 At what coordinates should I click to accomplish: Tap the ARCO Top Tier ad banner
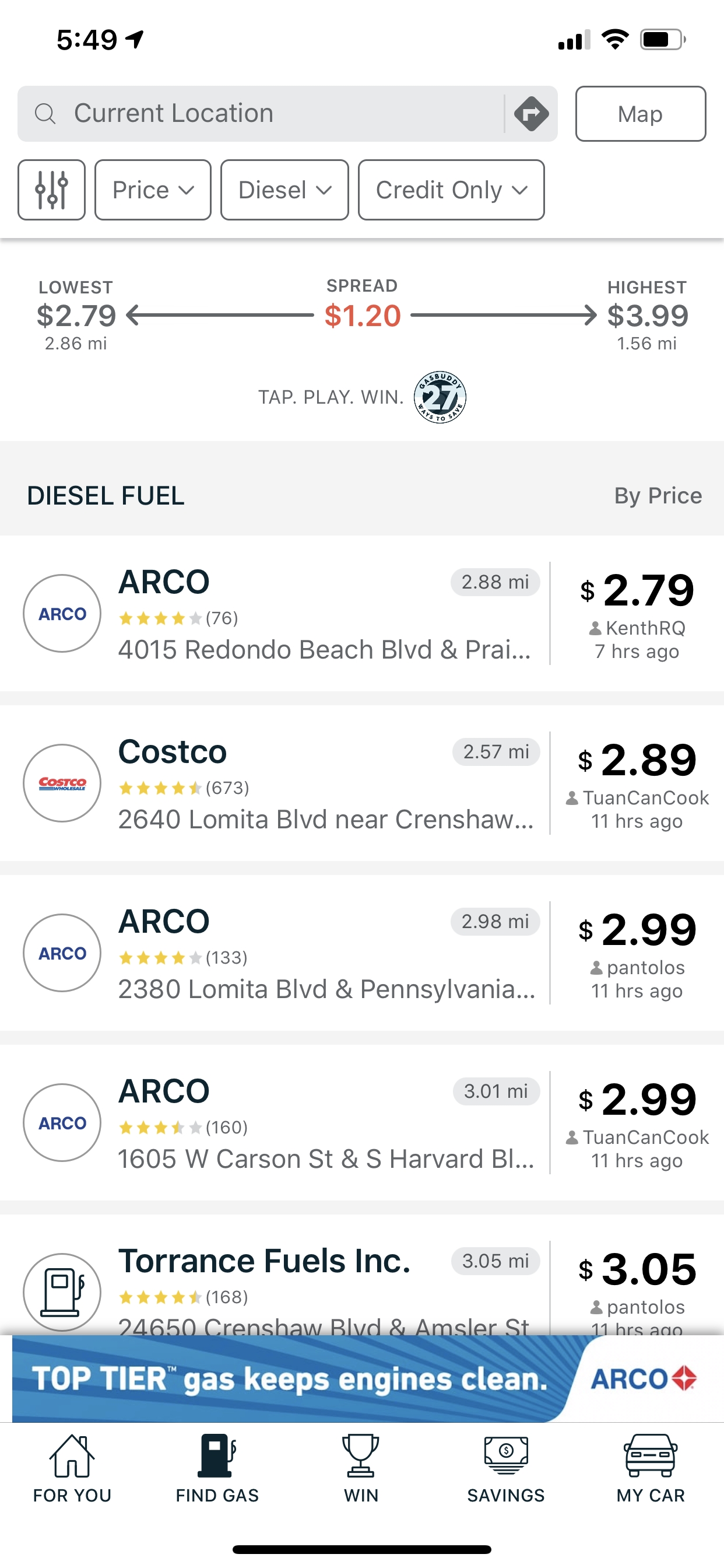tap(362, 1378)
